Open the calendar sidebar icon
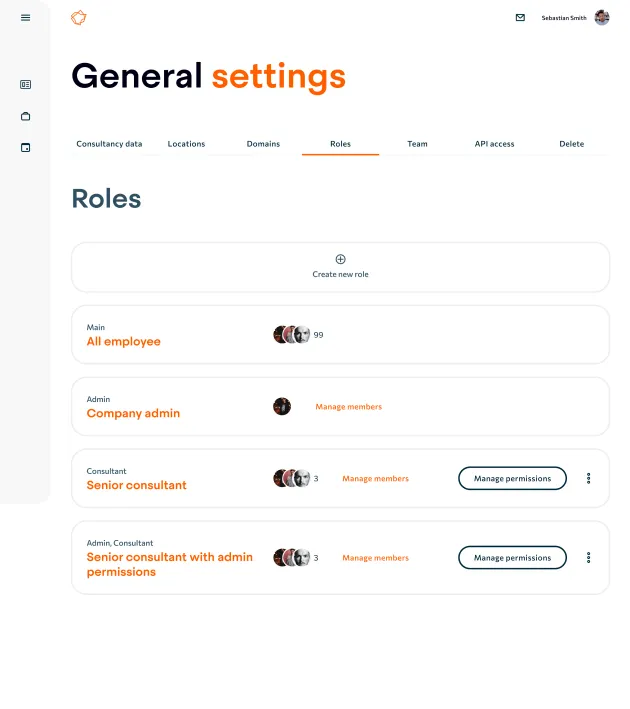 [25, 148]
